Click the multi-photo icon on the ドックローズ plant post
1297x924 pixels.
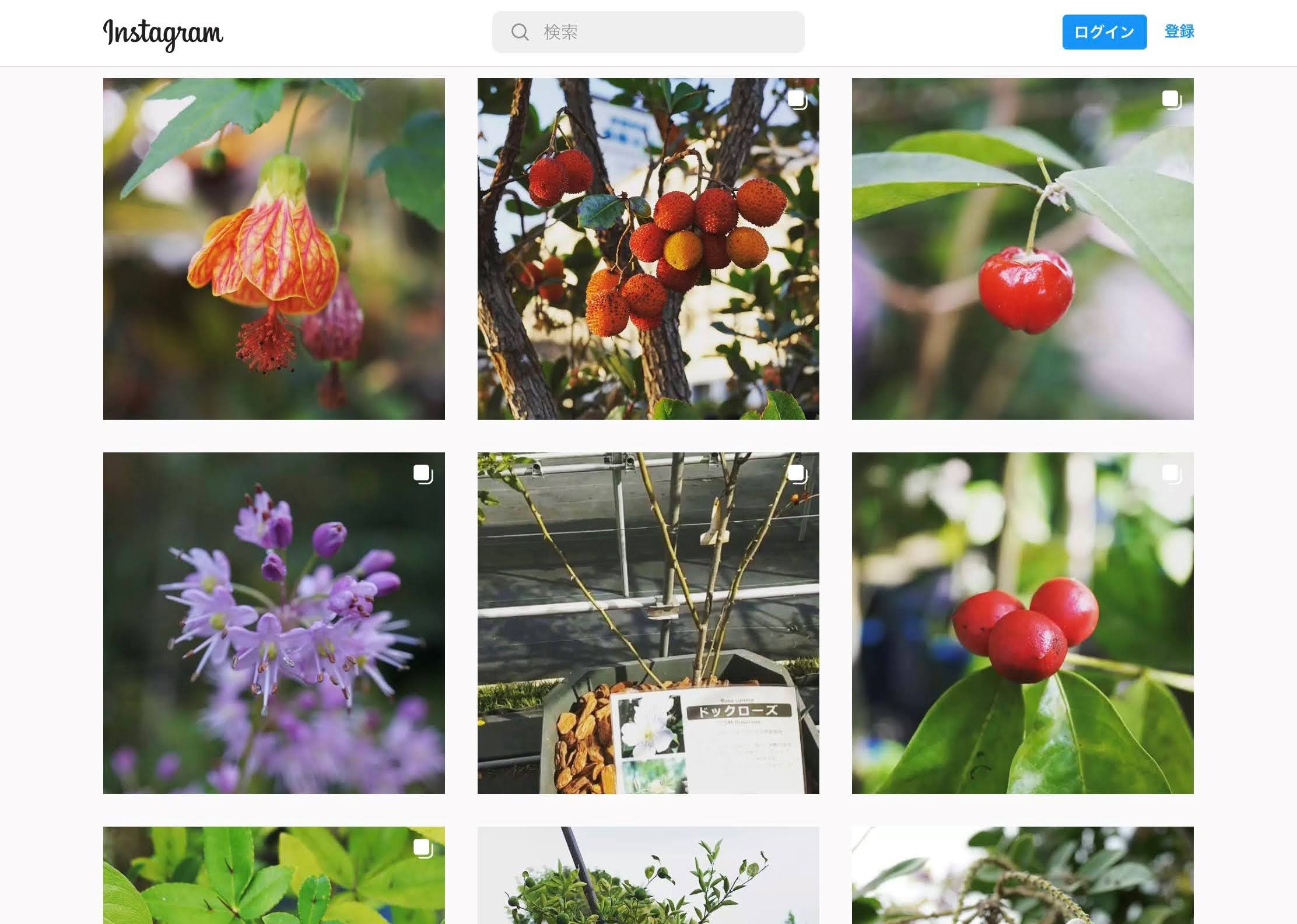click(x=797, y=474)
